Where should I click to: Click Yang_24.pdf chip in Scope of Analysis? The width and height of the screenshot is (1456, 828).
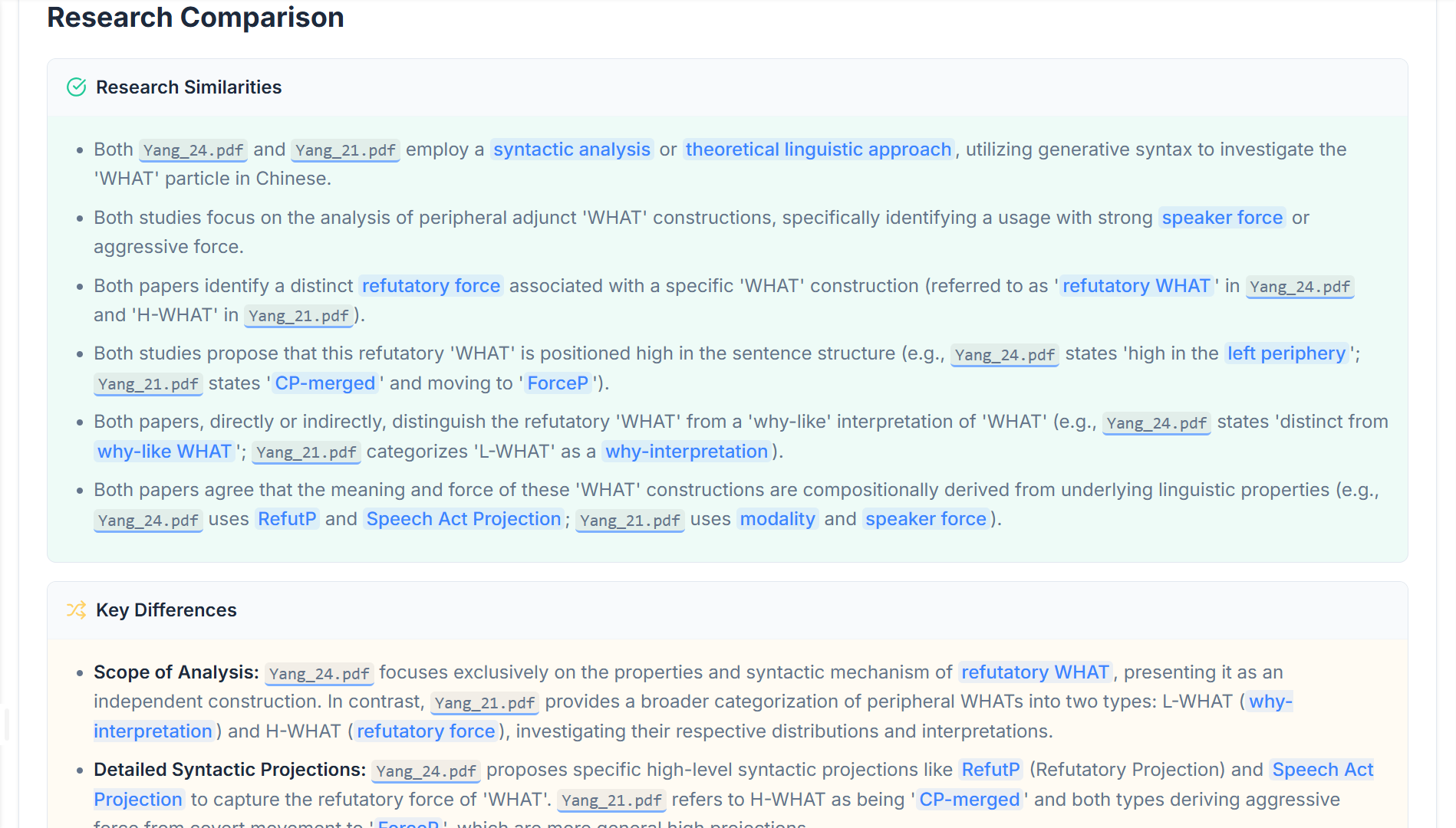[319, 674]
